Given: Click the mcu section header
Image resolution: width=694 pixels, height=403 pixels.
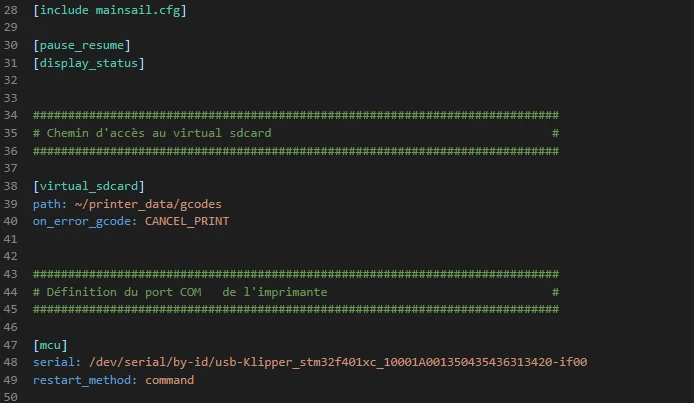Looking at the screenshot, I should pyautogui.click(x=50, y=345).
